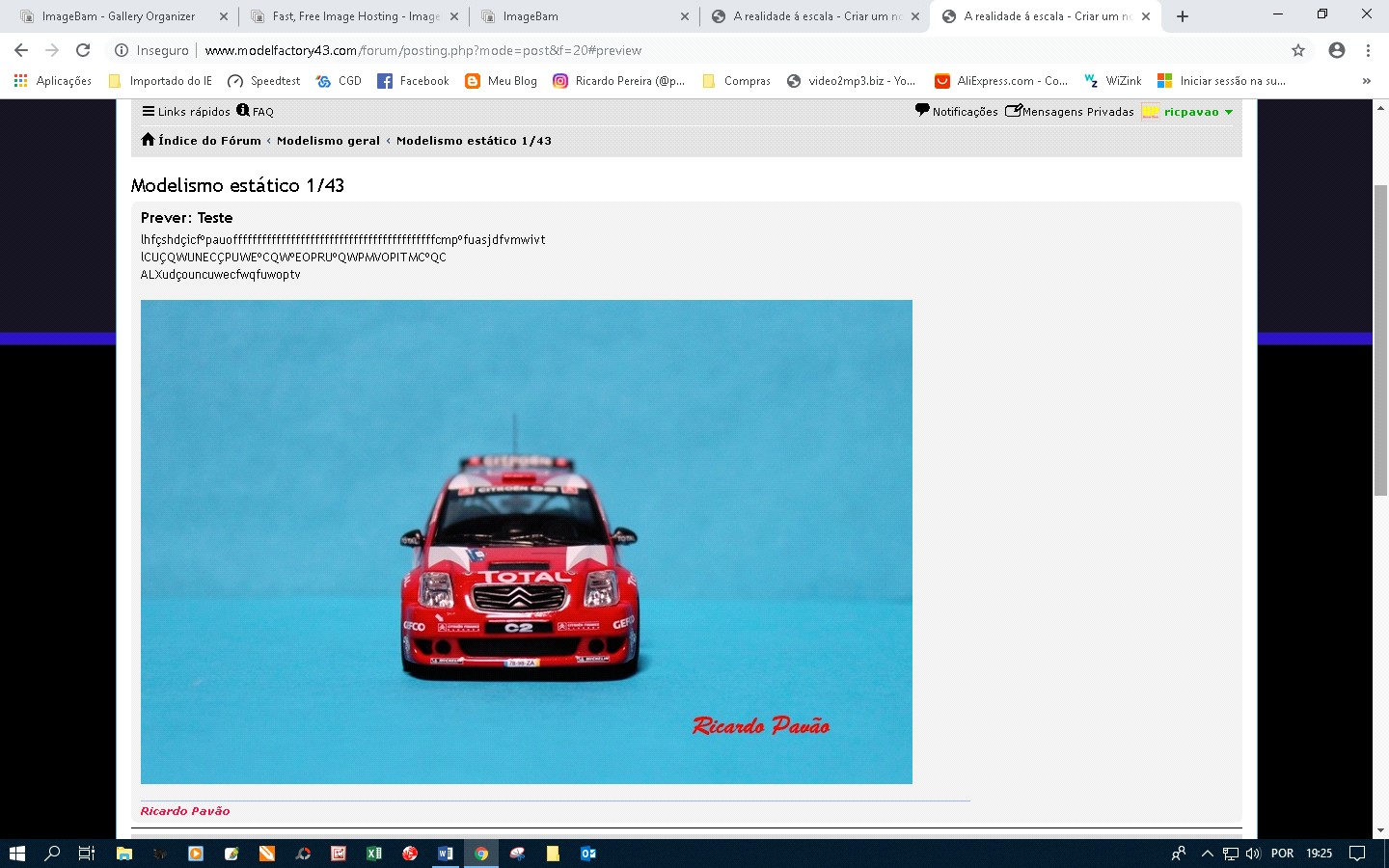Expand the ricpavao user menu
Image resolution: width=1389 pixels, height=868 pixels.
coord(1187,112)
